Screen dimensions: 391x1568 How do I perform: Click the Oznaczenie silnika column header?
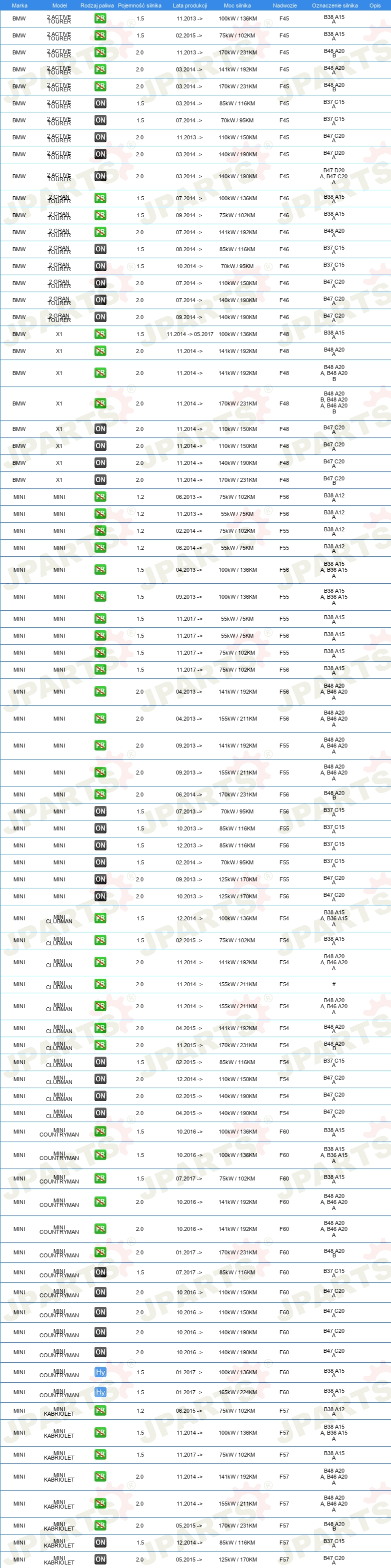(334, 5)
